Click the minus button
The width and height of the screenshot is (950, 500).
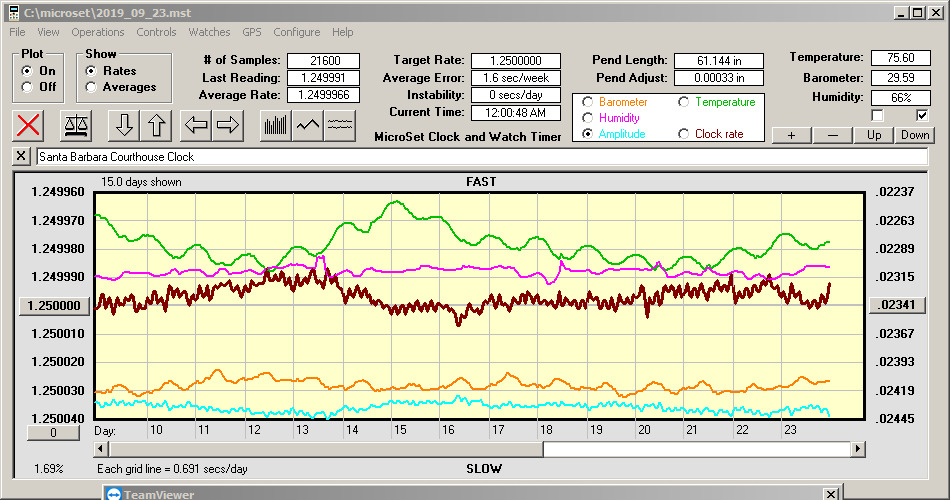click(x=832, y=135)
